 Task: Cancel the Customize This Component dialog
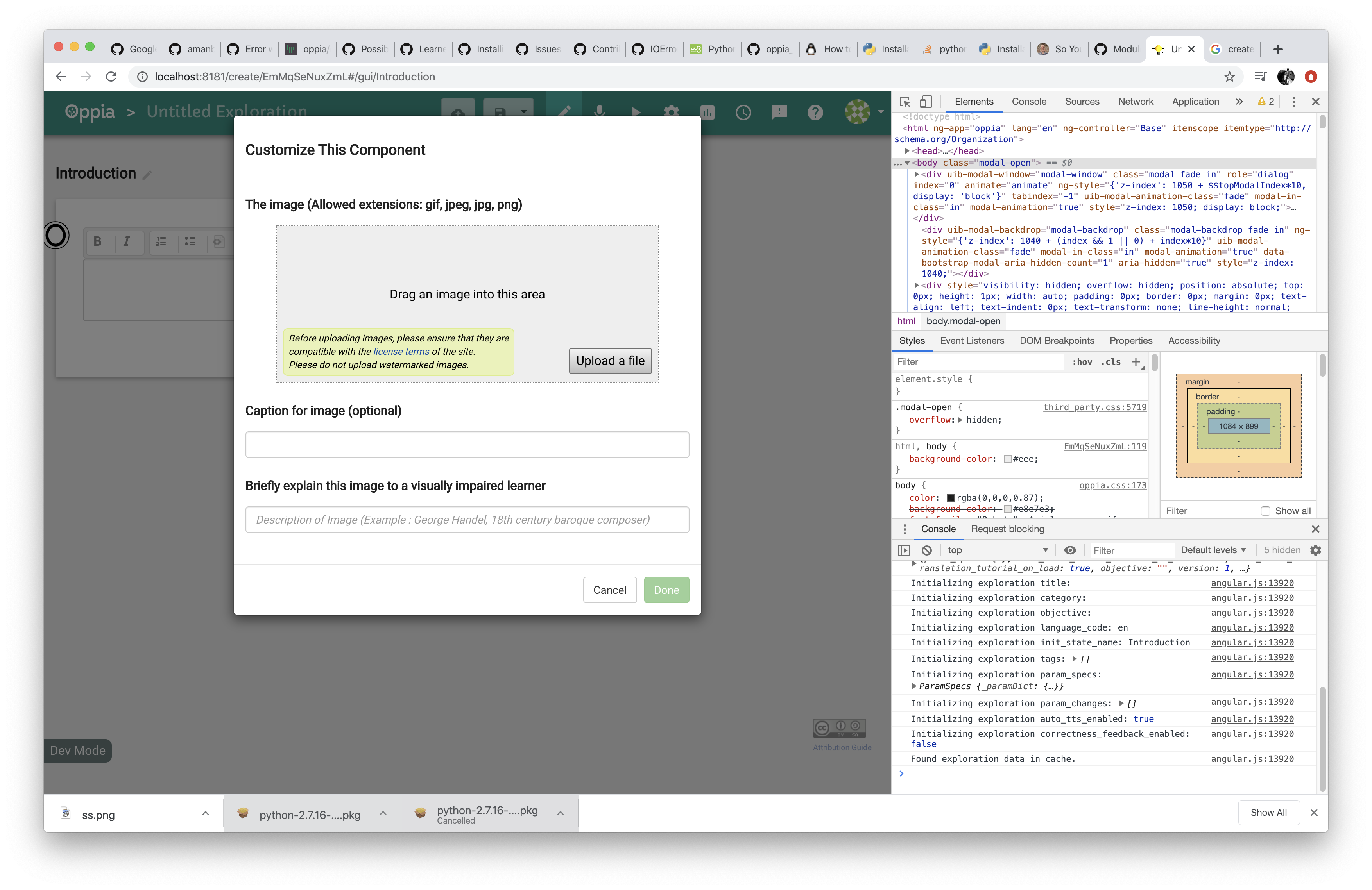click(x=610, y=590)
